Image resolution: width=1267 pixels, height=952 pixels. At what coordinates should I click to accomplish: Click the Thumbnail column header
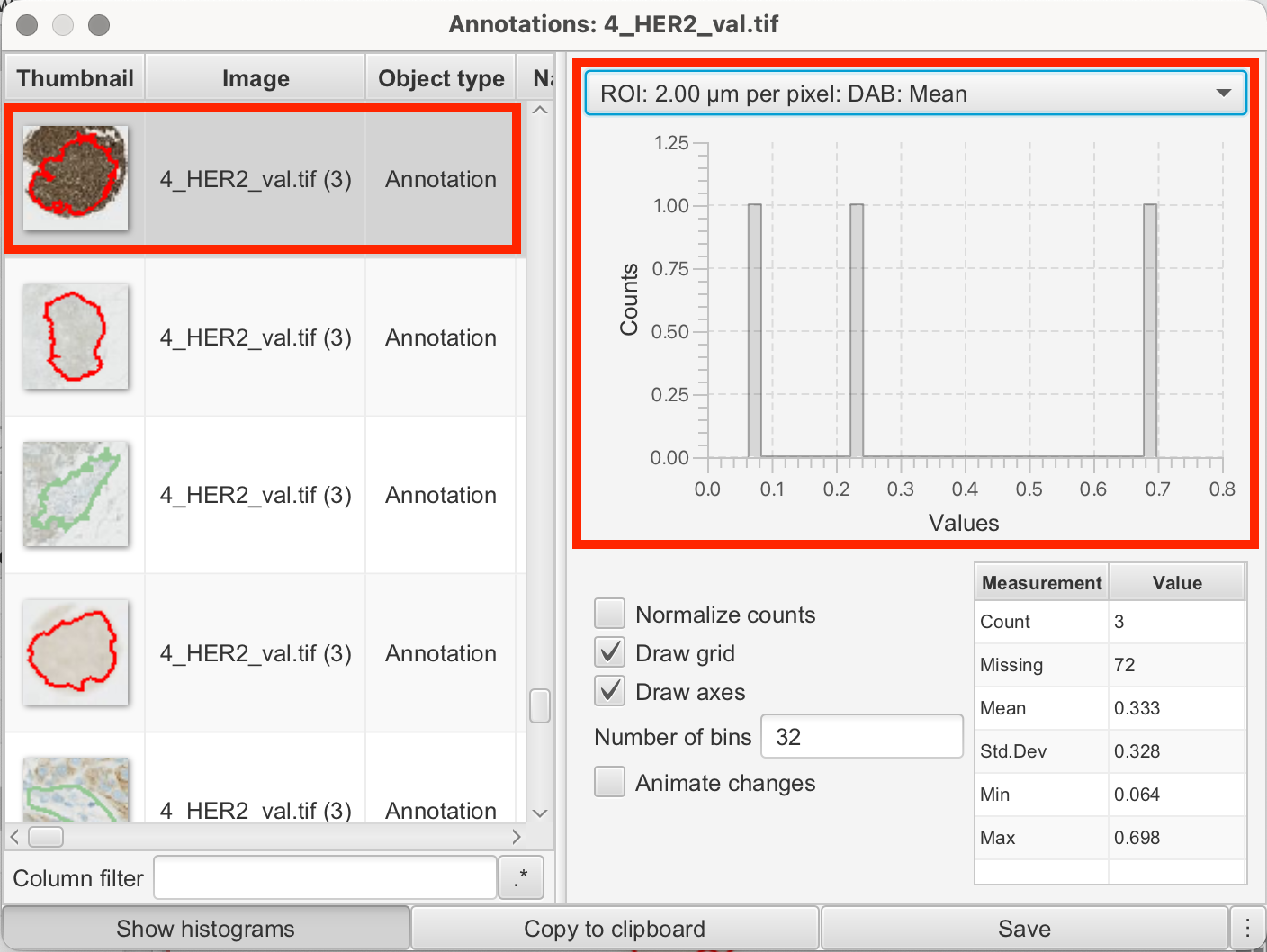[x=75, y=77]
